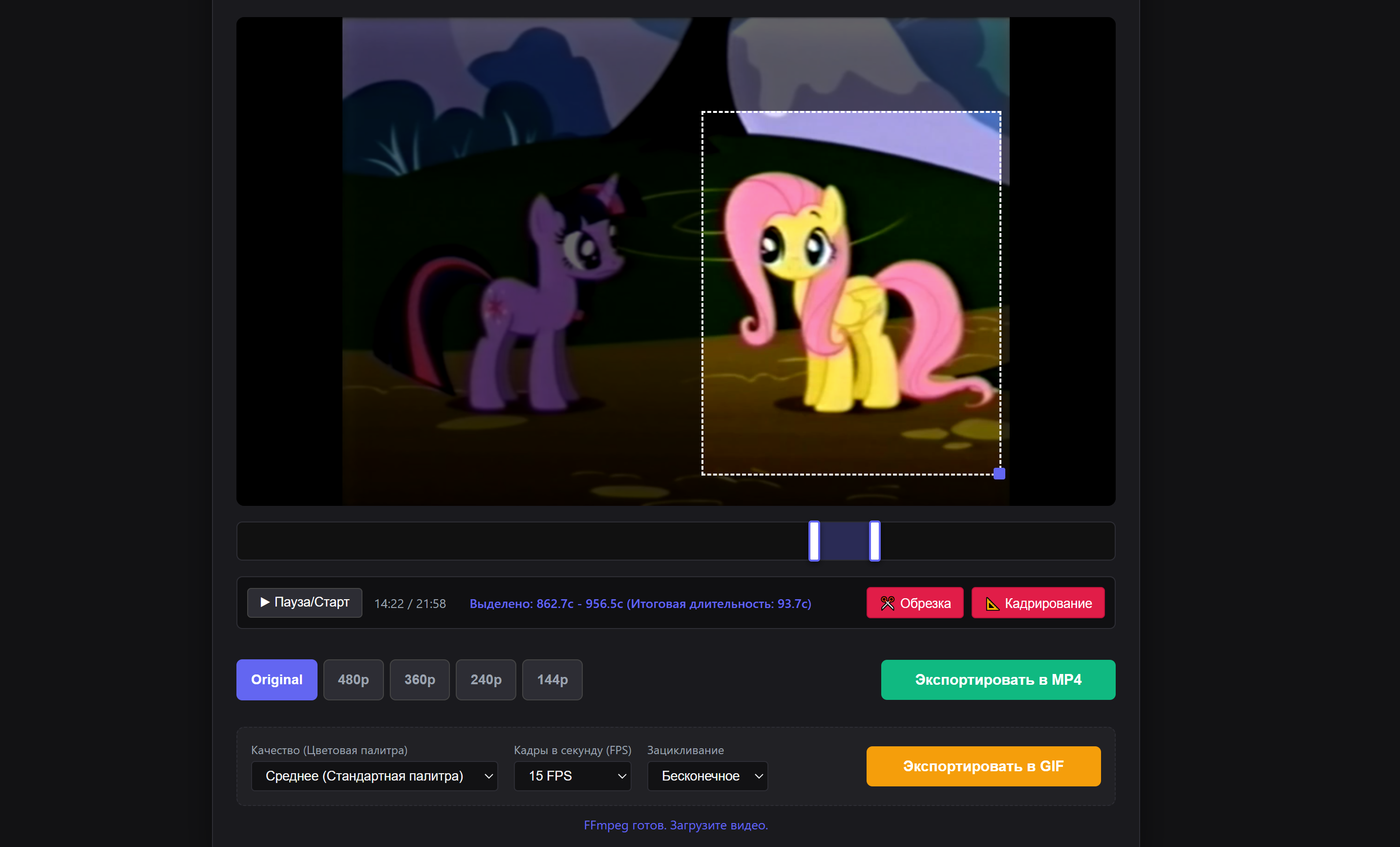The height and width of the screenshot is (847, 1400).
Task: Select the 360p resolution option
Action: coord(420,680)
